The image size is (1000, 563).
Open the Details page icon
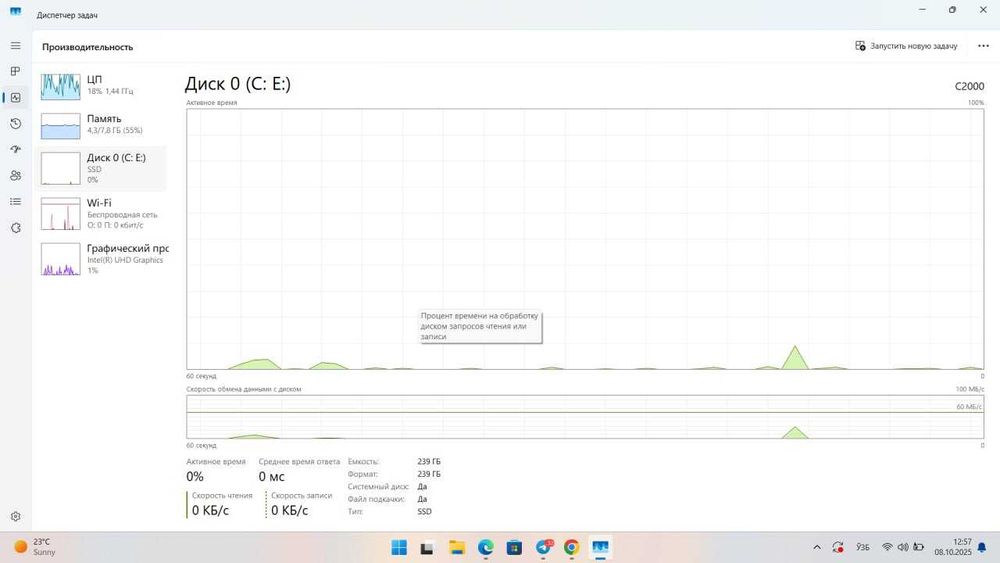(15, 201)
